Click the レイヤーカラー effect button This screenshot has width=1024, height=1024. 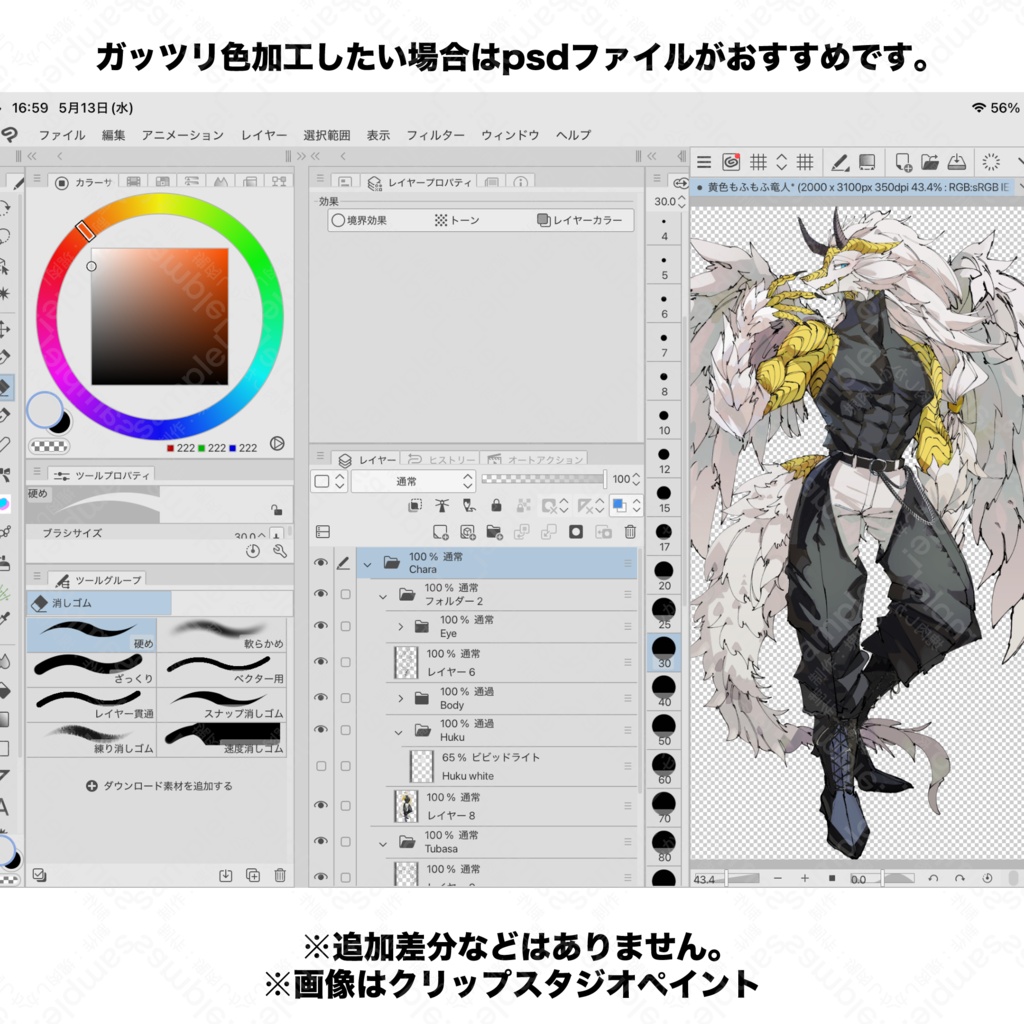click(x=579, y=221)
